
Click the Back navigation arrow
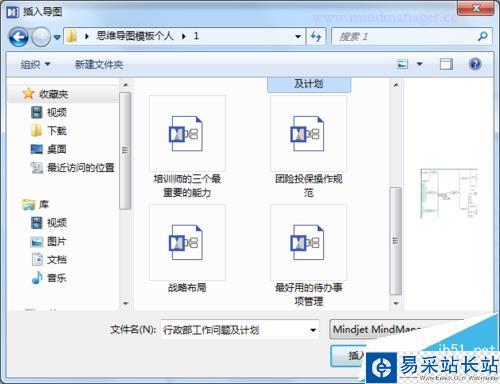(18, 37)
